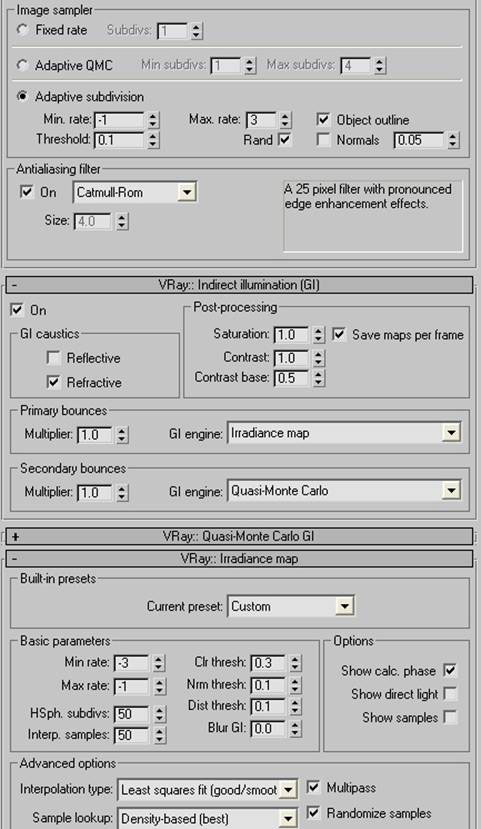The height and width of the screenshot is (829, 481).
Task: Open the Interpolation type dropdown
Action: coord(207,790)
